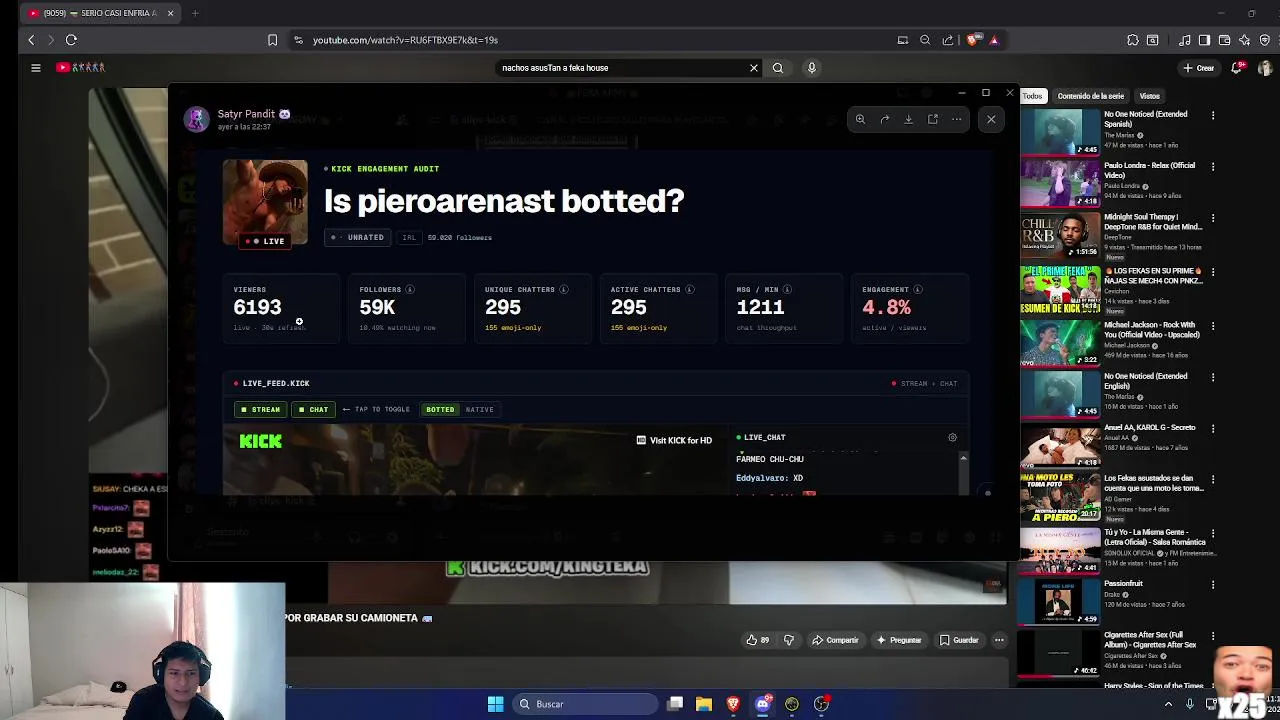Screen dimensions: 1280x720
Task: Open live chat settings gear
Action: click(952, 437)
